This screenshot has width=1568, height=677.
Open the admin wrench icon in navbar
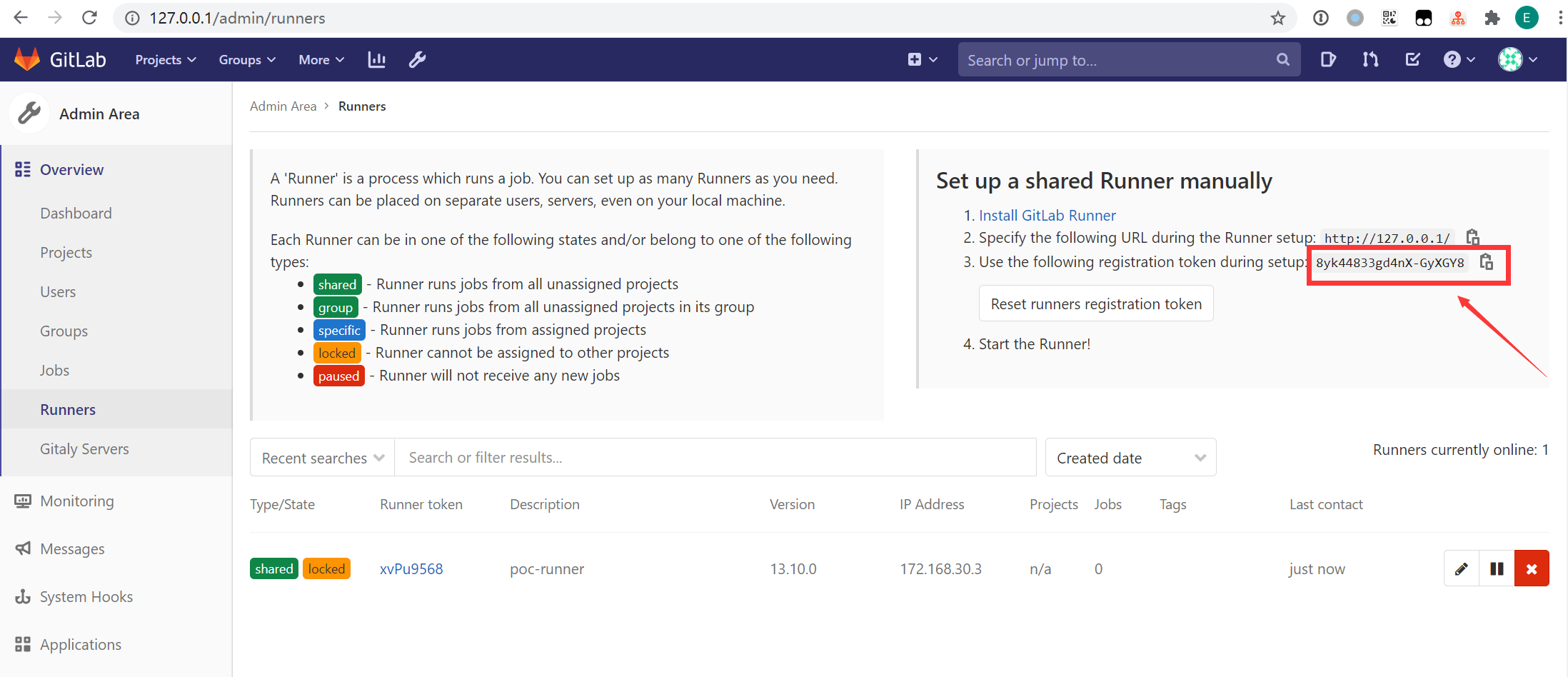point(418,60)
